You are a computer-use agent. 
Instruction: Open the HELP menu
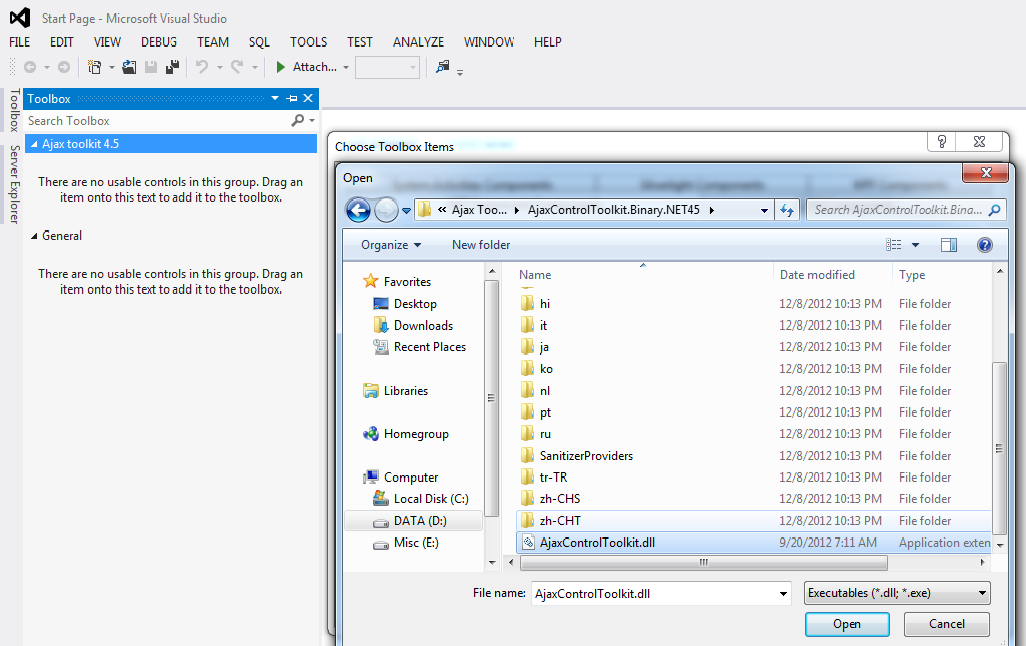pos(548,42)
